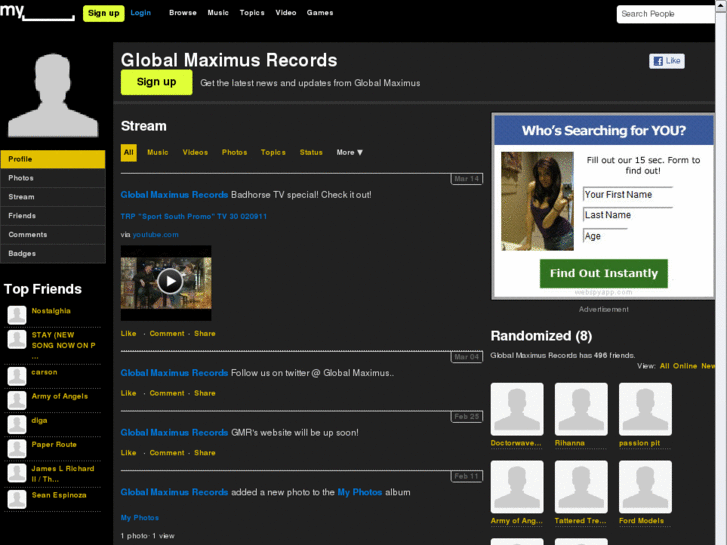Open Army of Angels top friend avatar

pyautogui.click(x=17, y=400)
